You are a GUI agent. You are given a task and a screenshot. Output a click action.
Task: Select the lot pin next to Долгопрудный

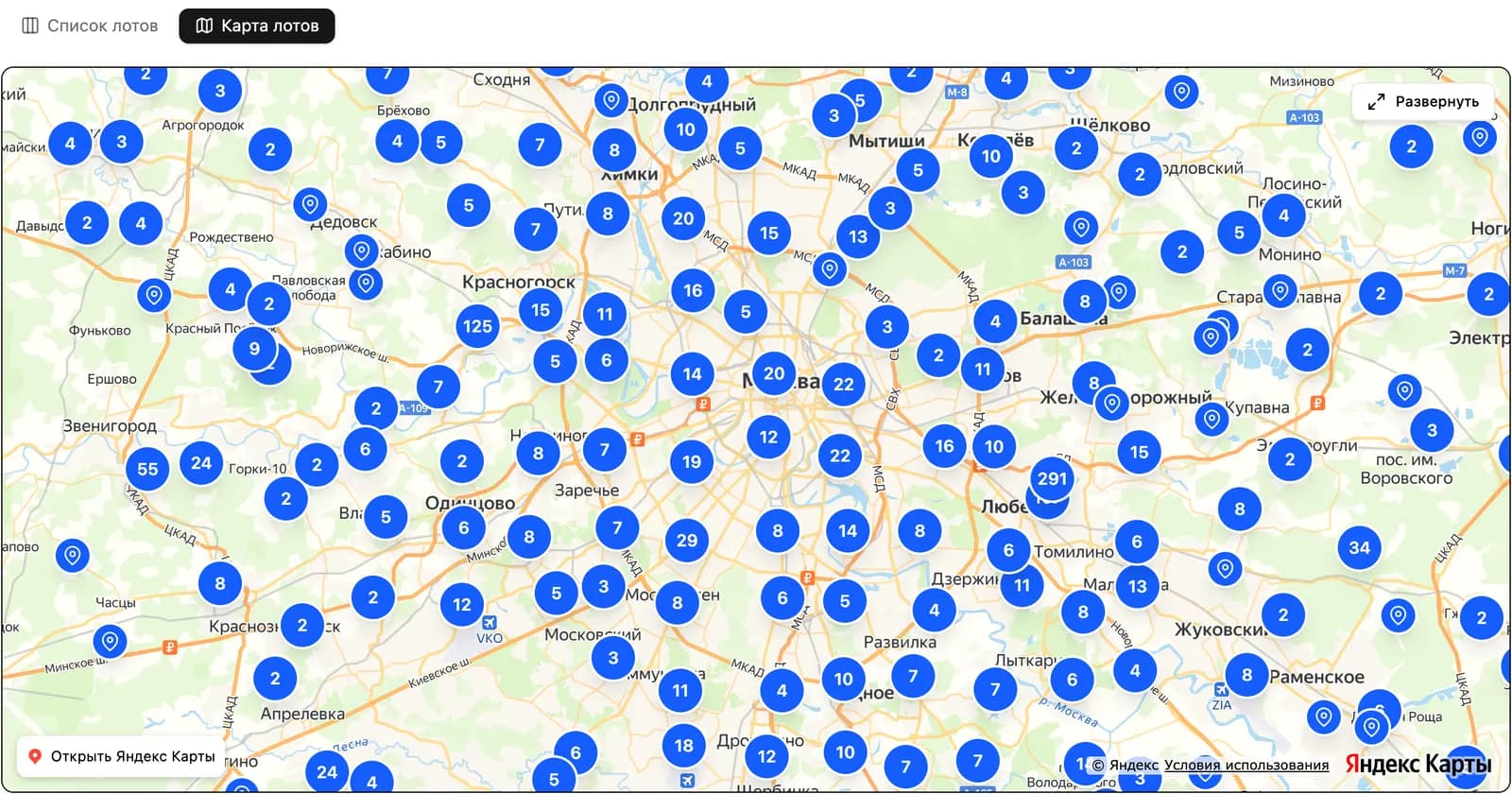pos(611,100)
